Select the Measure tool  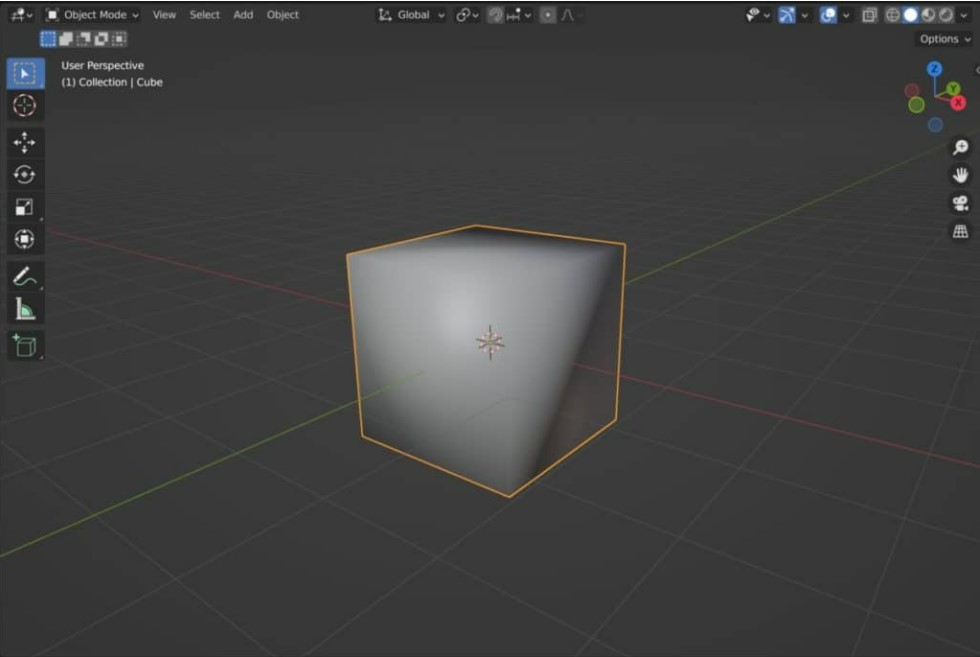coord(25,310)
